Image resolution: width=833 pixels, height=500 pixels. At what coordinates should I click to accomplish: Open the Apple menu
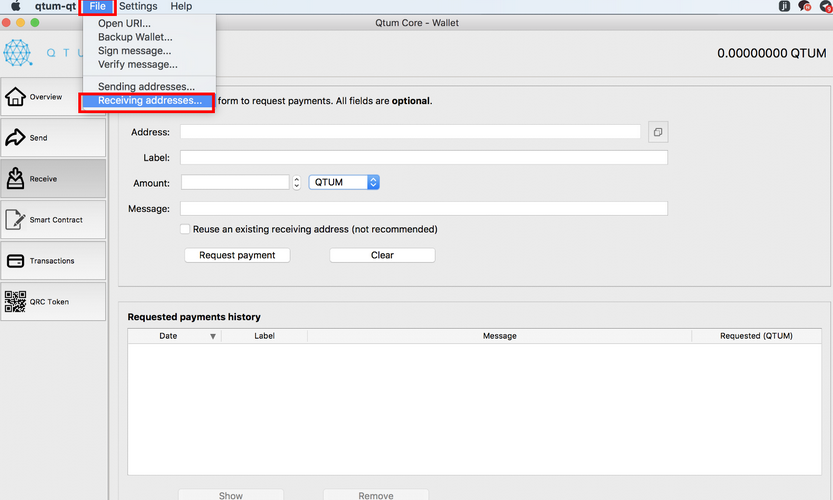tap(16, 6)
